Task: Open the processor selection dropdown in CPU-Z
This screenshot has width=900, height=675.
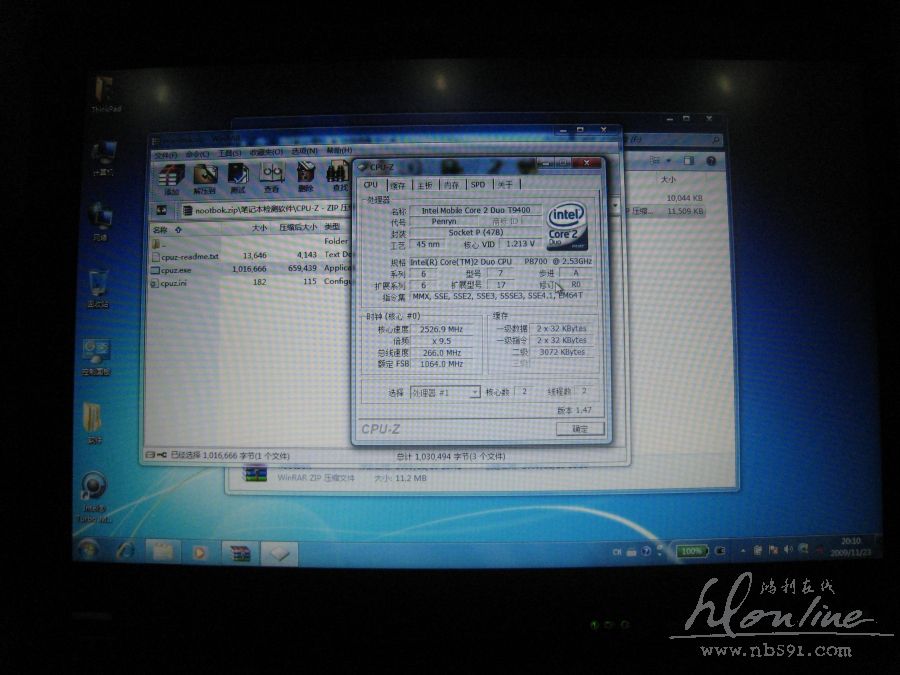Action: (x=475, y=393)
